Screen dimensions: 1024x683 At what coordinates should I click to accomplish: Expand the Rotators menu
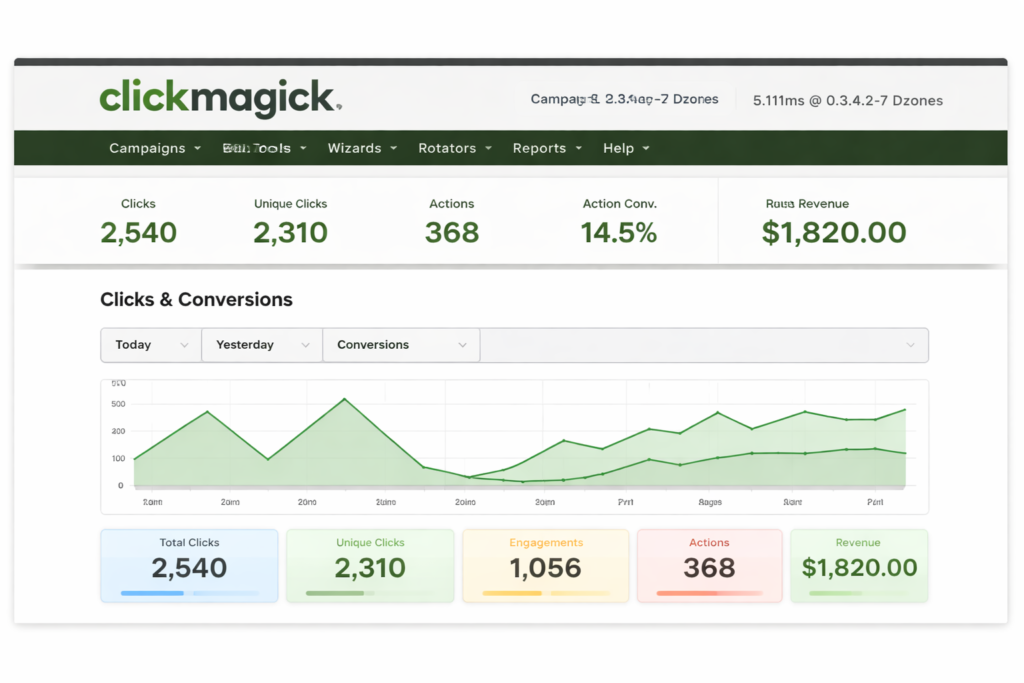pos(447,147)
